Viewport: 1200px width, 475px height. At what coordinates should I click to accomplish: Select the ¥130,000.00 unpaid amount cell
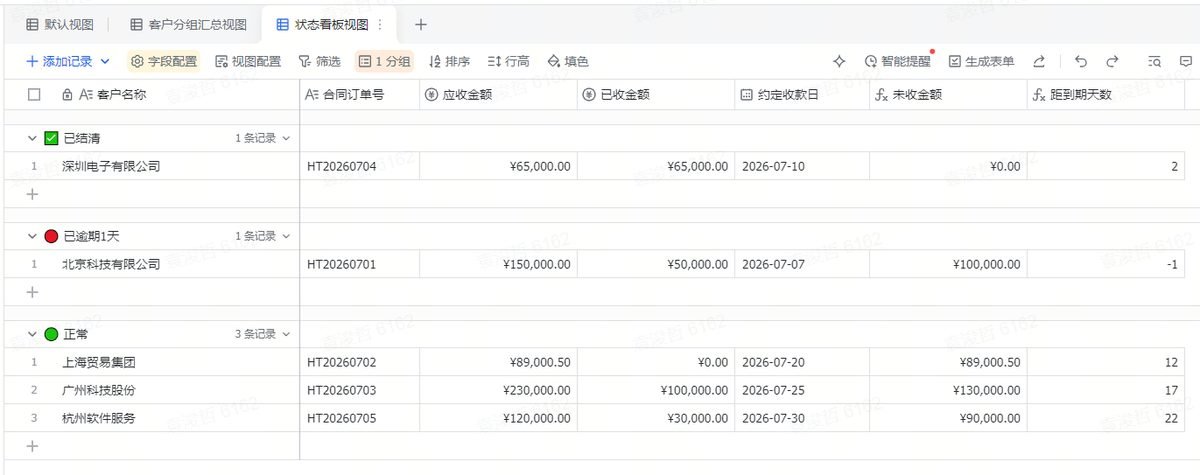(x=948, y=390)
